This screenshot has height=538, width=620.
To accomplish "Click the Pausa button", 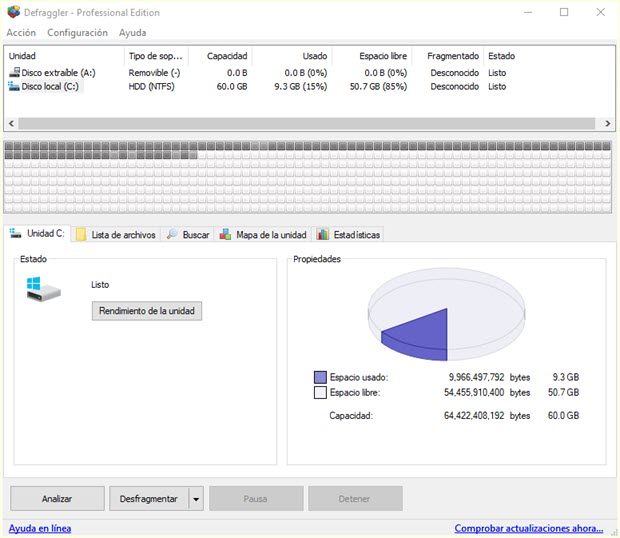I will click(256, 498).
